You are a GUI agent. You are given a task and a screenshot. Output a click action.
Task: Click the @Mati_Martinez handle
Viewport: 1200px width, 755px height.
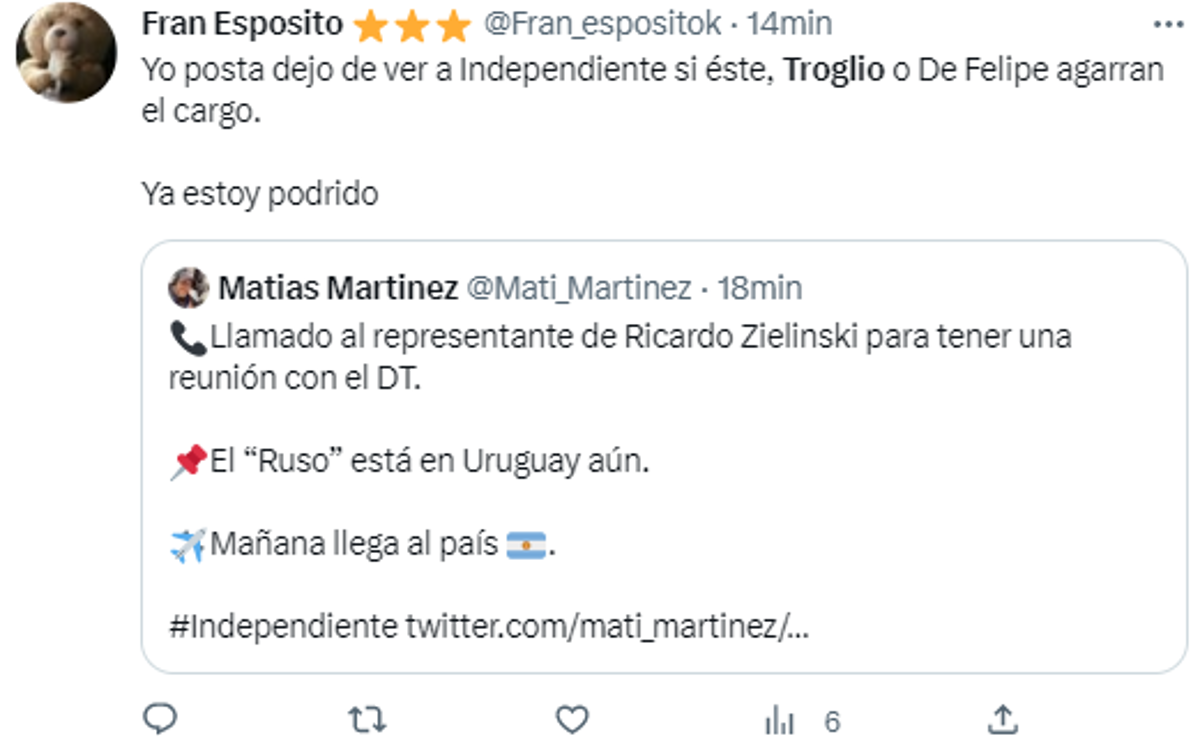[580, 288]
